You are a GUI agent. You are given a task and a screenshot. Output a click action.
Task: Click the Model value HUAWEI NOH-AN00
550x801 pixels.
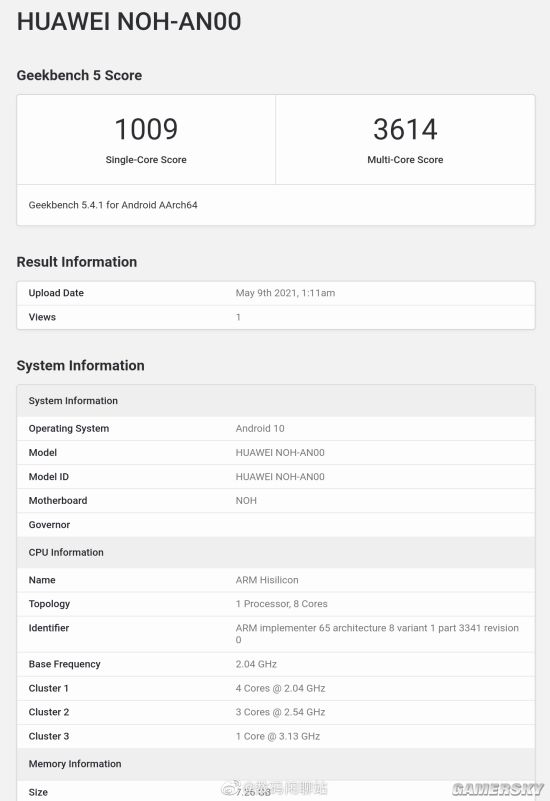pos(280,453)
